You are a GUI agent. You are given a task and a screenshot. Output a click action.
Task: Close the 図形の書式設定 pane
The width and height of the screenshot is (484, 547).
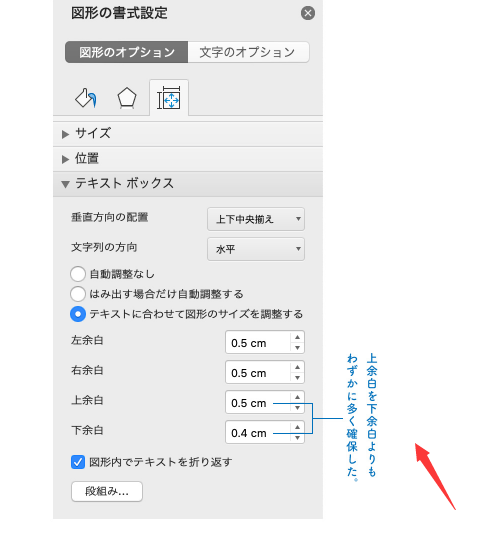tap(308, 13)
